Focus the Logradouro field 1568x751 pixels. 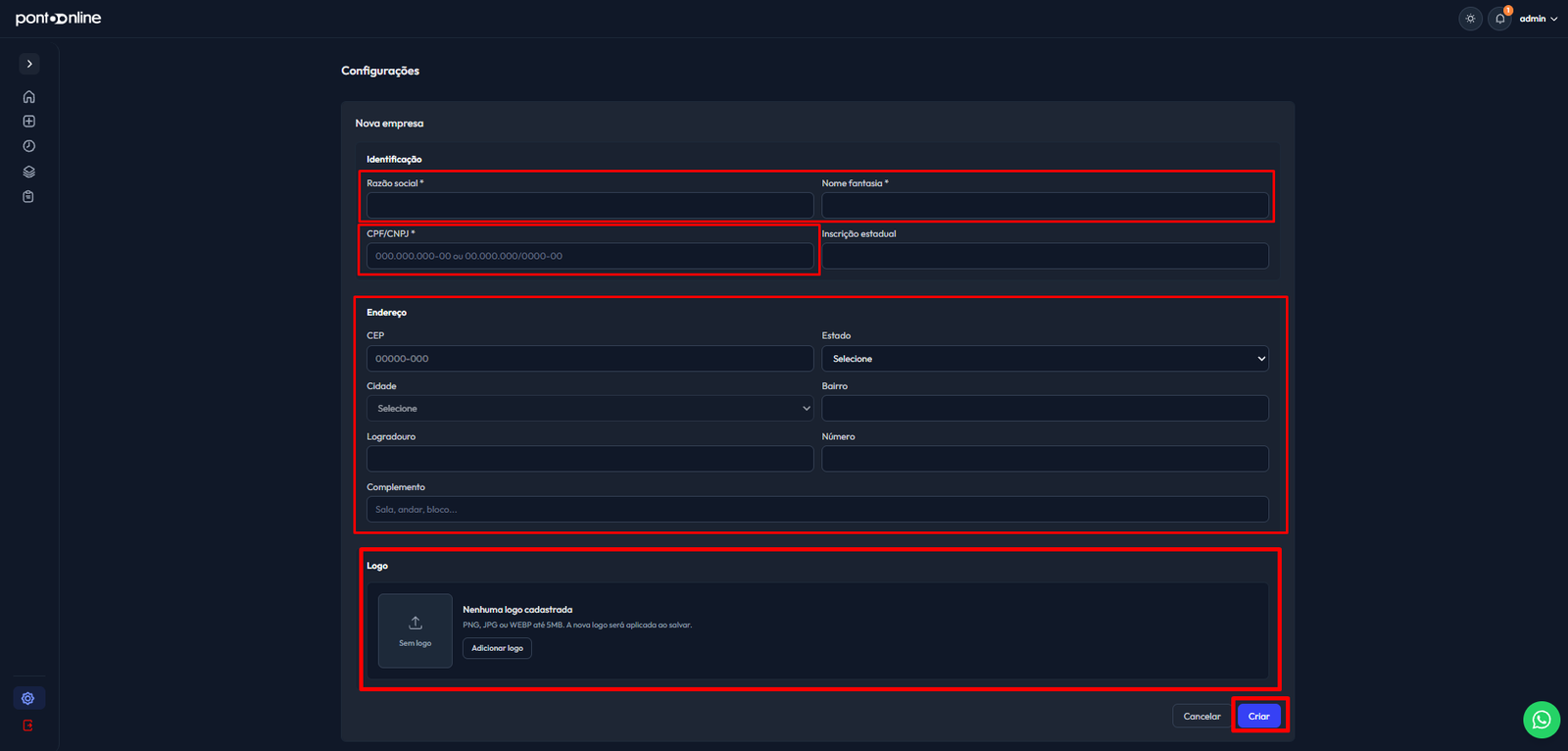click(590, 459)
